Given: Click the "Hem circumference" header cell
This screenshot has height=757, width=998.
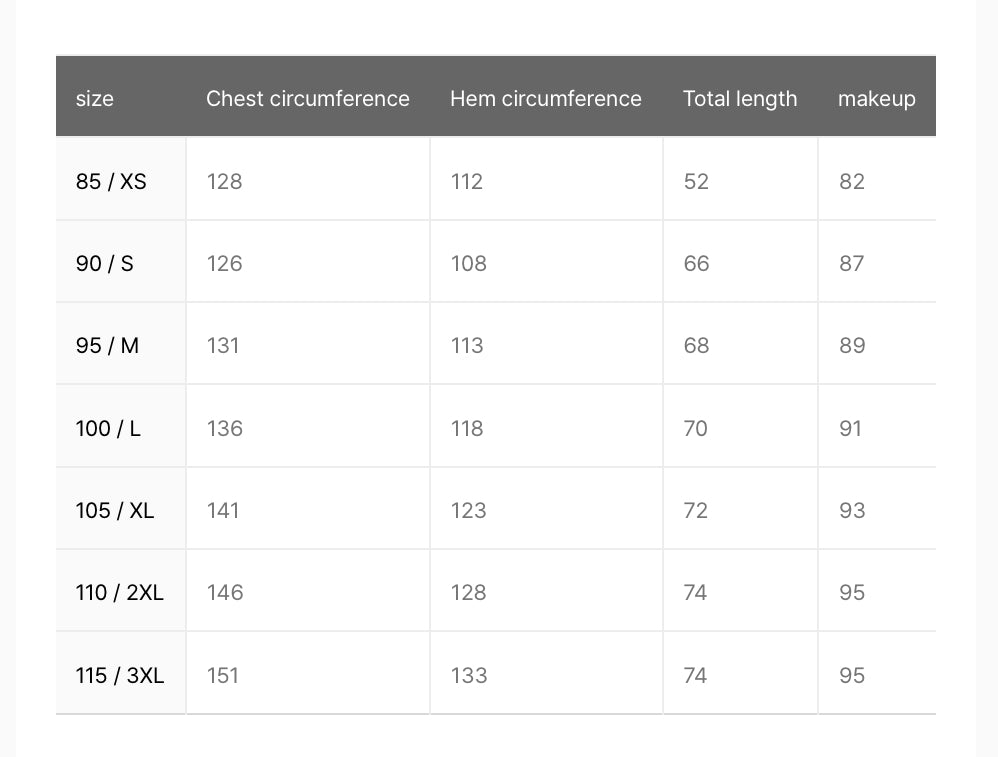Looking at the screenshot, I should (x=545, y=99).
